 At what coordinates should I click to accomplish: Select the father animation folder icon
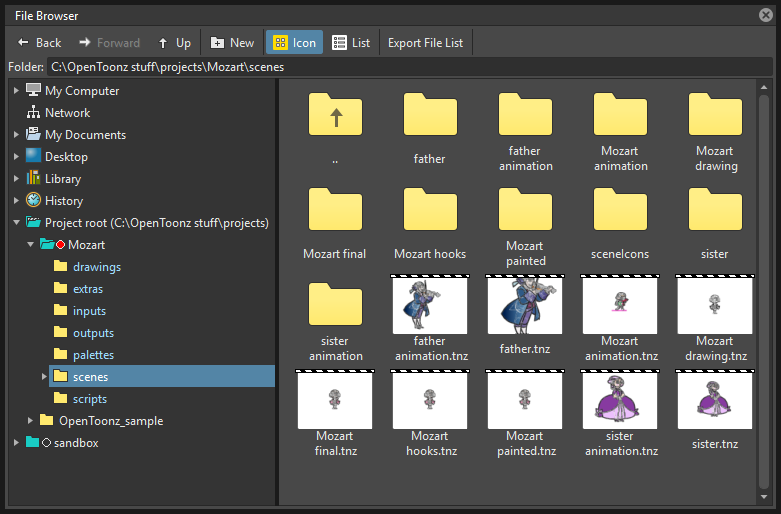point(525,114)
